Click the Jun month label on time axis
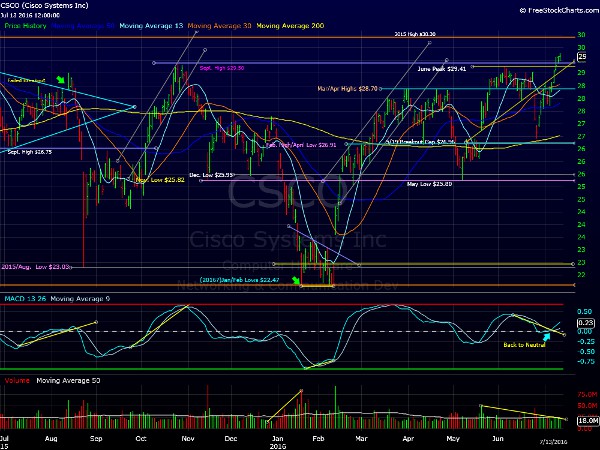The width and height of the screenshot is (600, 450). [497, 439]
